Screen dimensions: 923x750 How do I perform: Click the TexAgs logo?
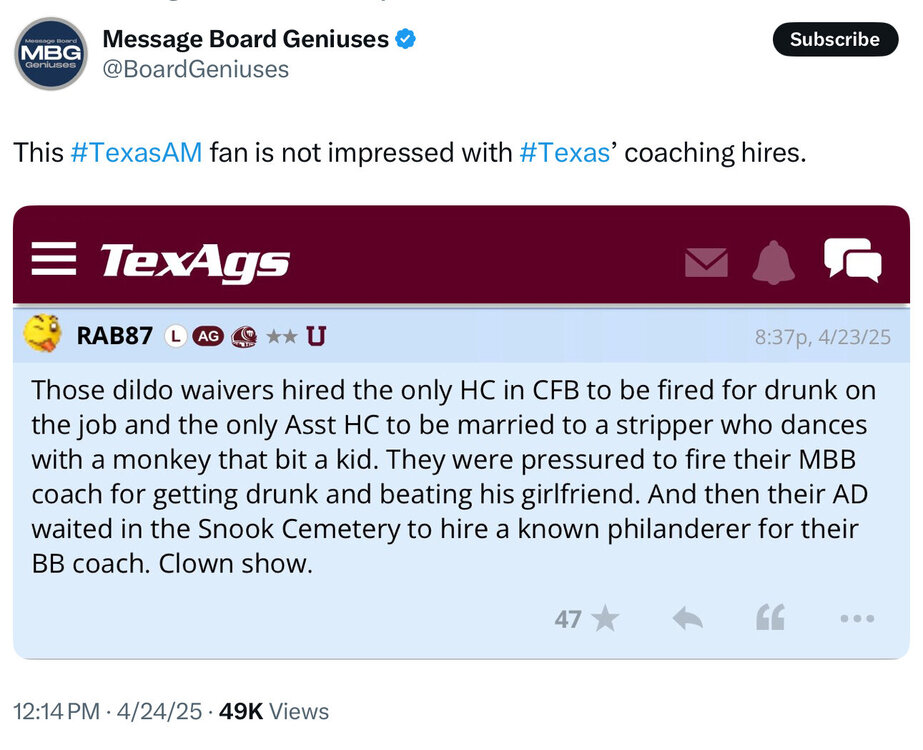tap(194, 261)
